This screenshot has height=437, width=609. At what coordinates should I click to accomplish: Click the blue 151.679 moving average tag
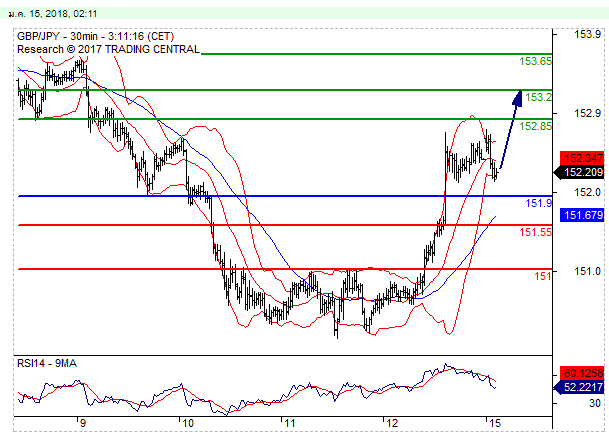click(x=582, y=215)
